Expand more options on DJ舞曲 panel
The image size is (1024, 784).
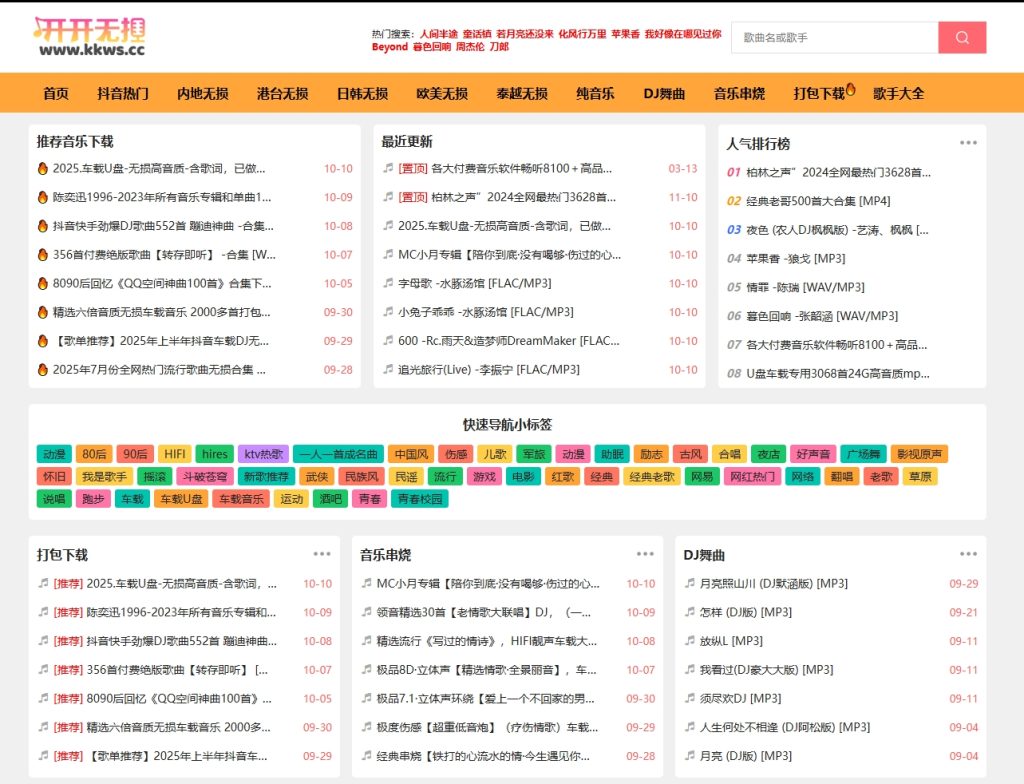(967, 552)
